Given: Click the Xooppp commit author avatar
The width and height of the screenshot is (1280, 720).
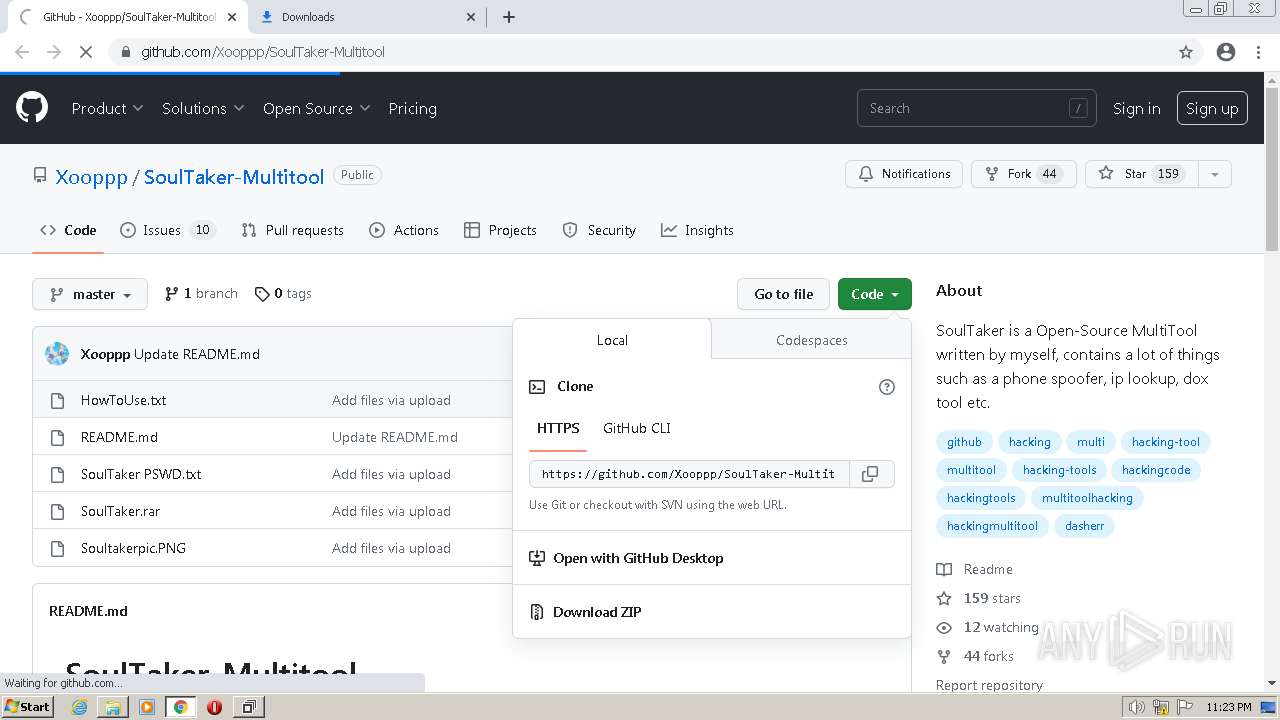Looking at the screenshot, I should click(x=58, y=354).
